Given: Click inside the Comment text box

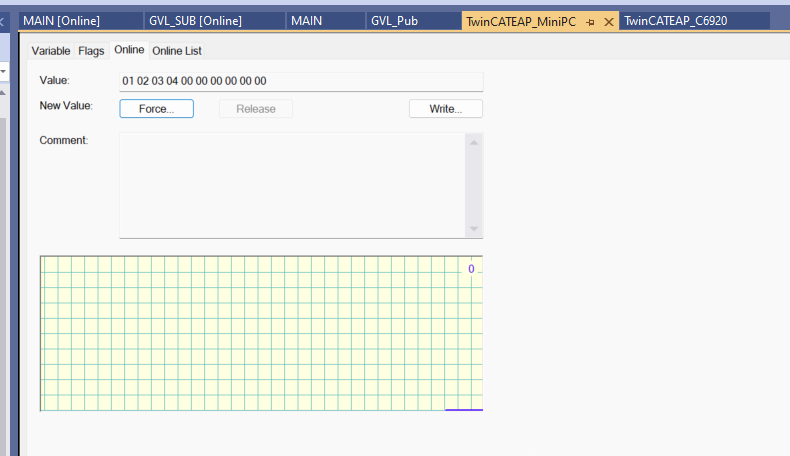Looking at the screenshot, I should pos(292,185).
